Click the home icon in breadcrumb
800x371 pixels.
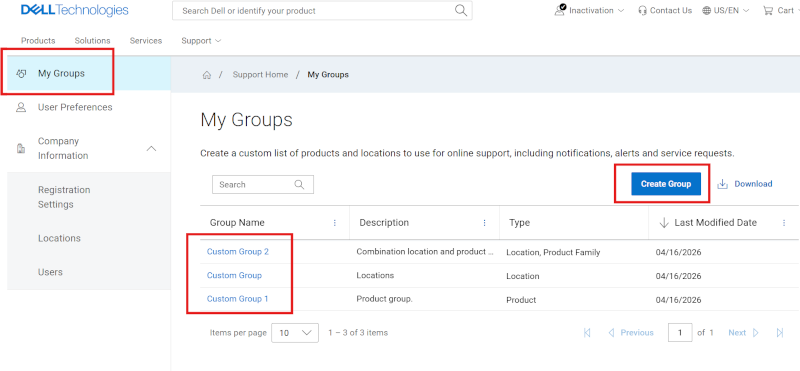click(207, 75)
